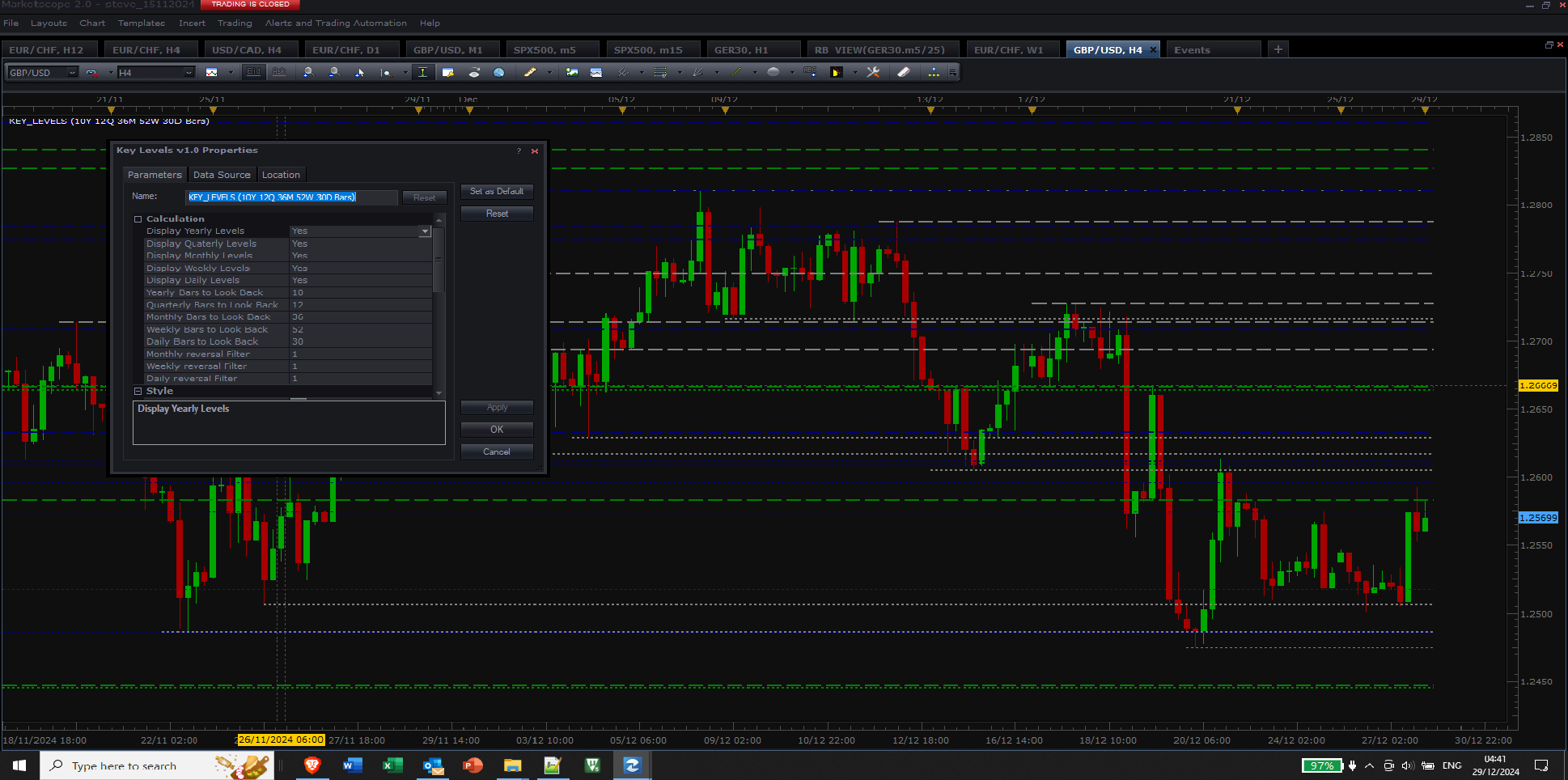The width and height of the screenshot is (1568, 780).
Task: Expand the ruler tool dropdown arrow
Action: click(x=549, y=73)
